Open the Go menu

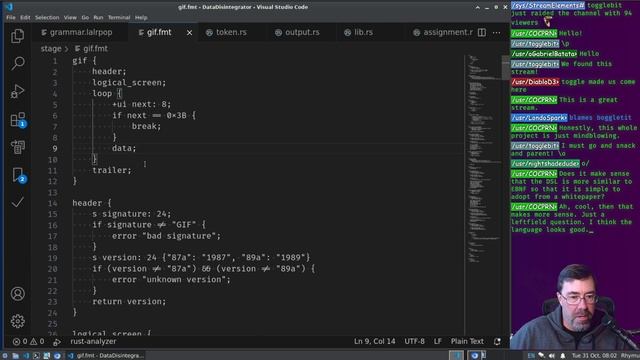pyautogui.click(x=85, y=18)
